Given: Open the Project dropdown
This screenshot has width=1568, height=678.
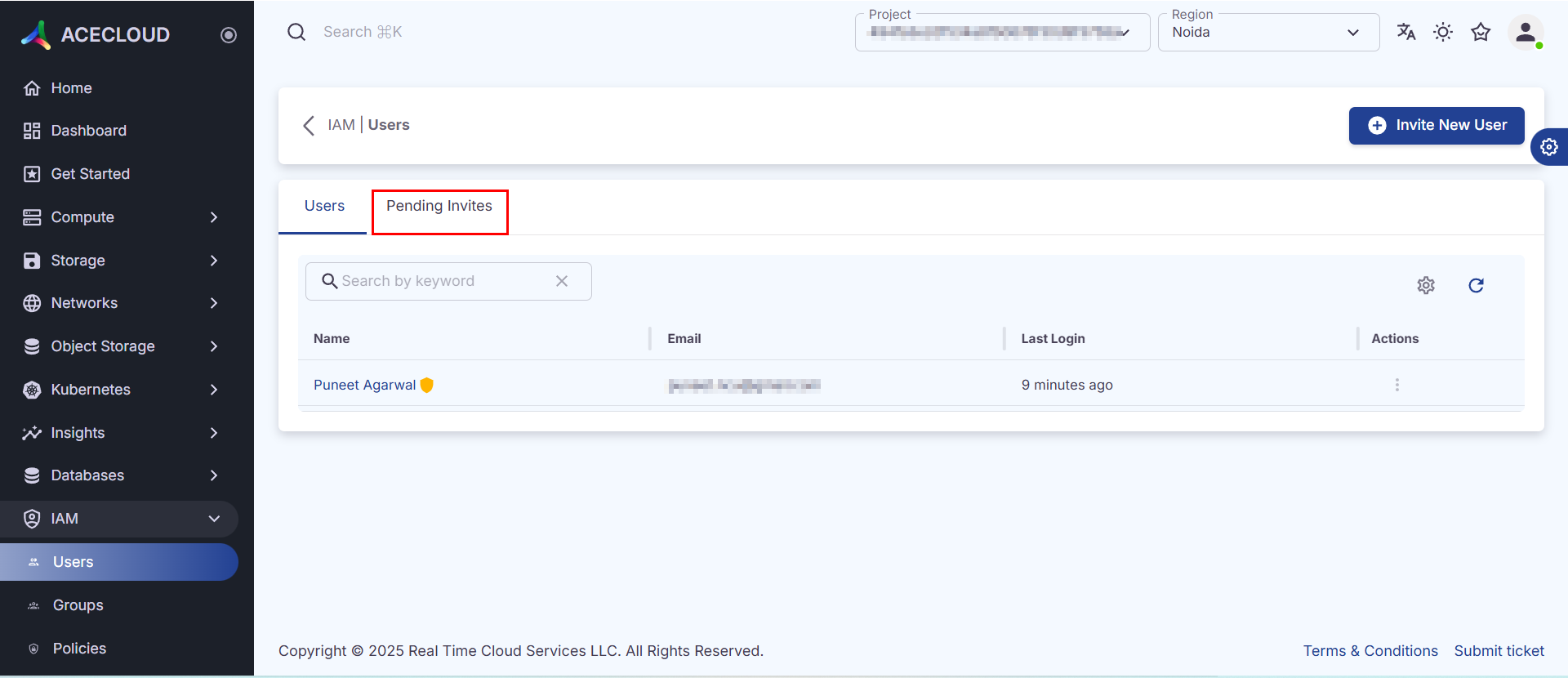Looking at the screenshot, I should click(1001, 33).
